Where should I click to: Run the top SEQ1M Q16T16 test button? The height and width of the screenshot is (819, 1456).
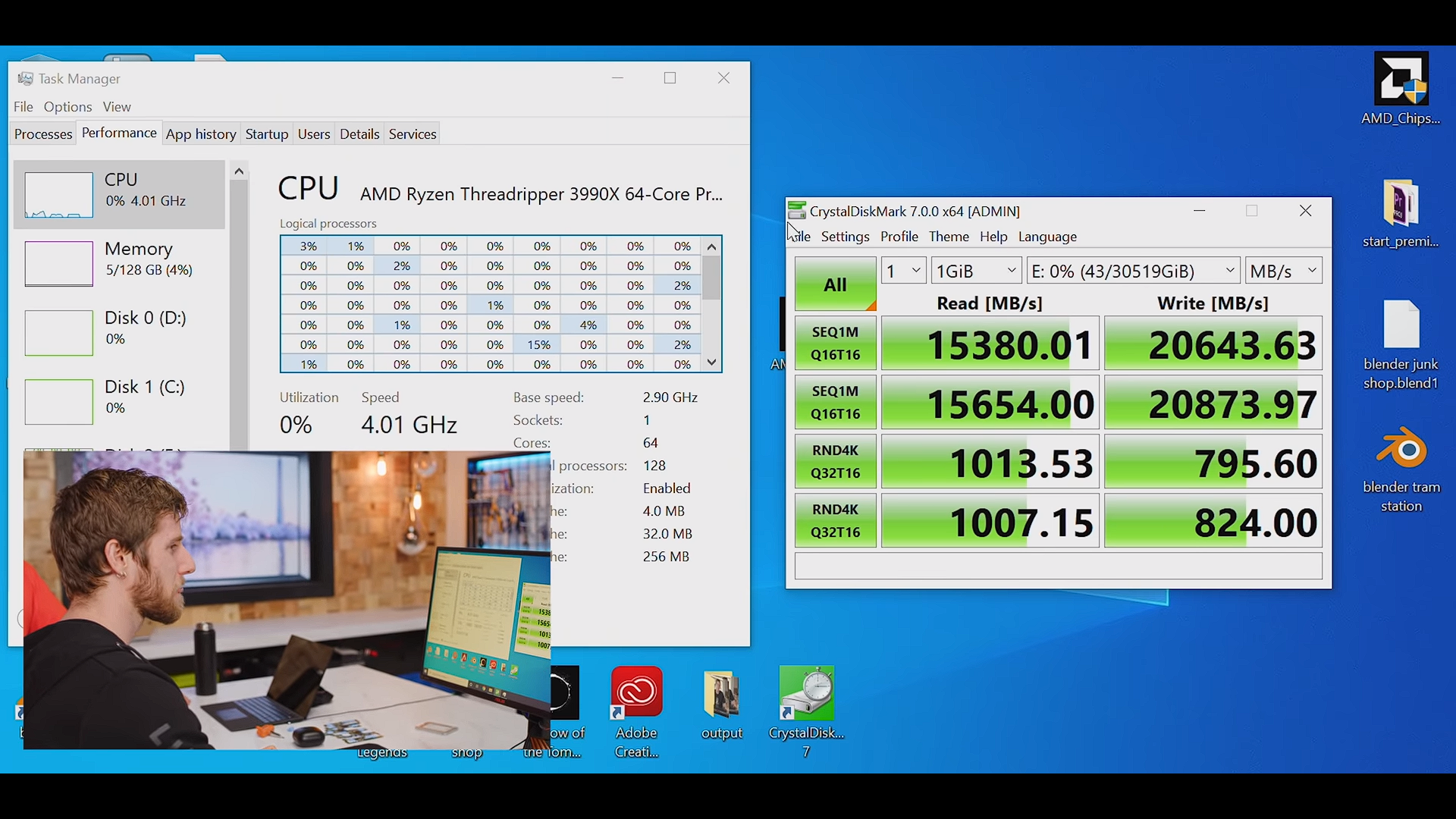[835, 344]
